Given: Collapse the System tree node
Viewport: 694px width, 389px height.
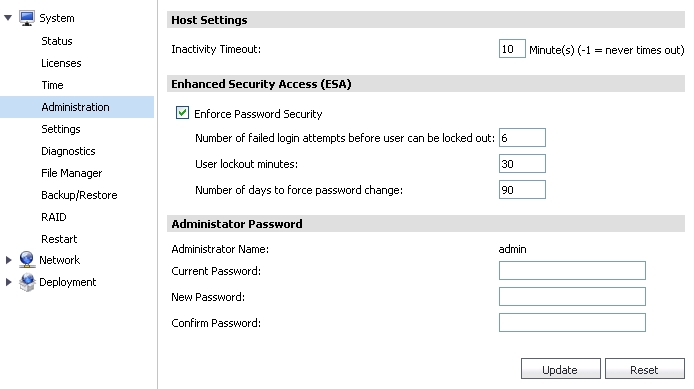Looking at the screenshot, I should tap(8, 18).
